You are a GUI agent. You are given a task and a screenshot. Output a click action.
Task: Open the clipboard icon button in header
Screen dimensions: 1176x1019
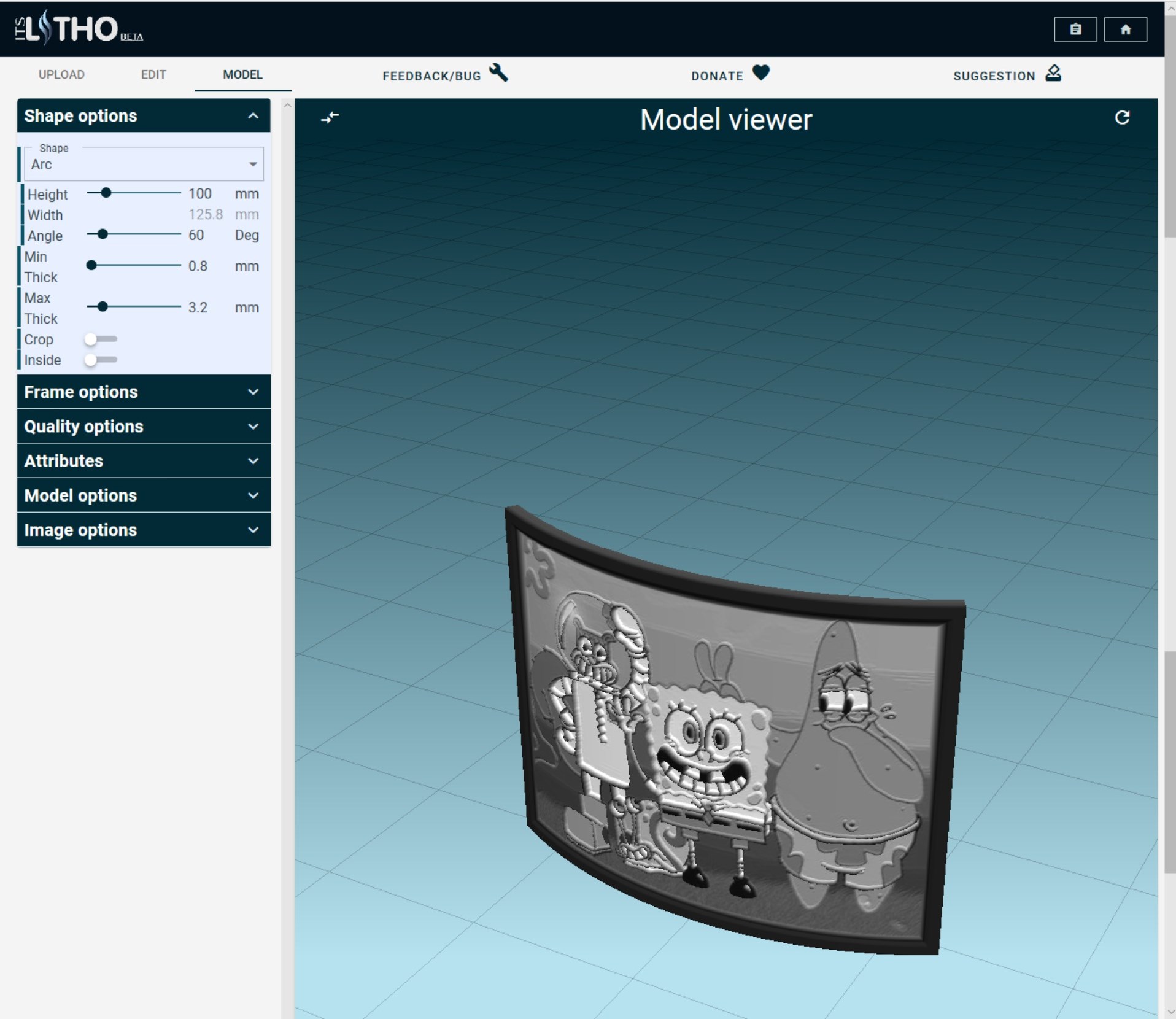(1075, 29)
